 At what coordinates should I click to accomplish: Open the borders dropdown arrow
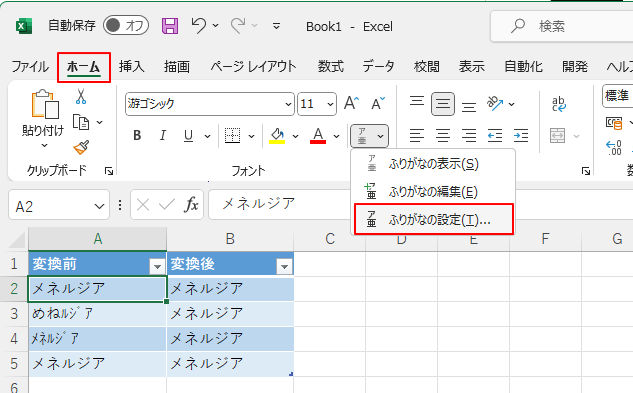pyautogui.click(x=252, y=136)
